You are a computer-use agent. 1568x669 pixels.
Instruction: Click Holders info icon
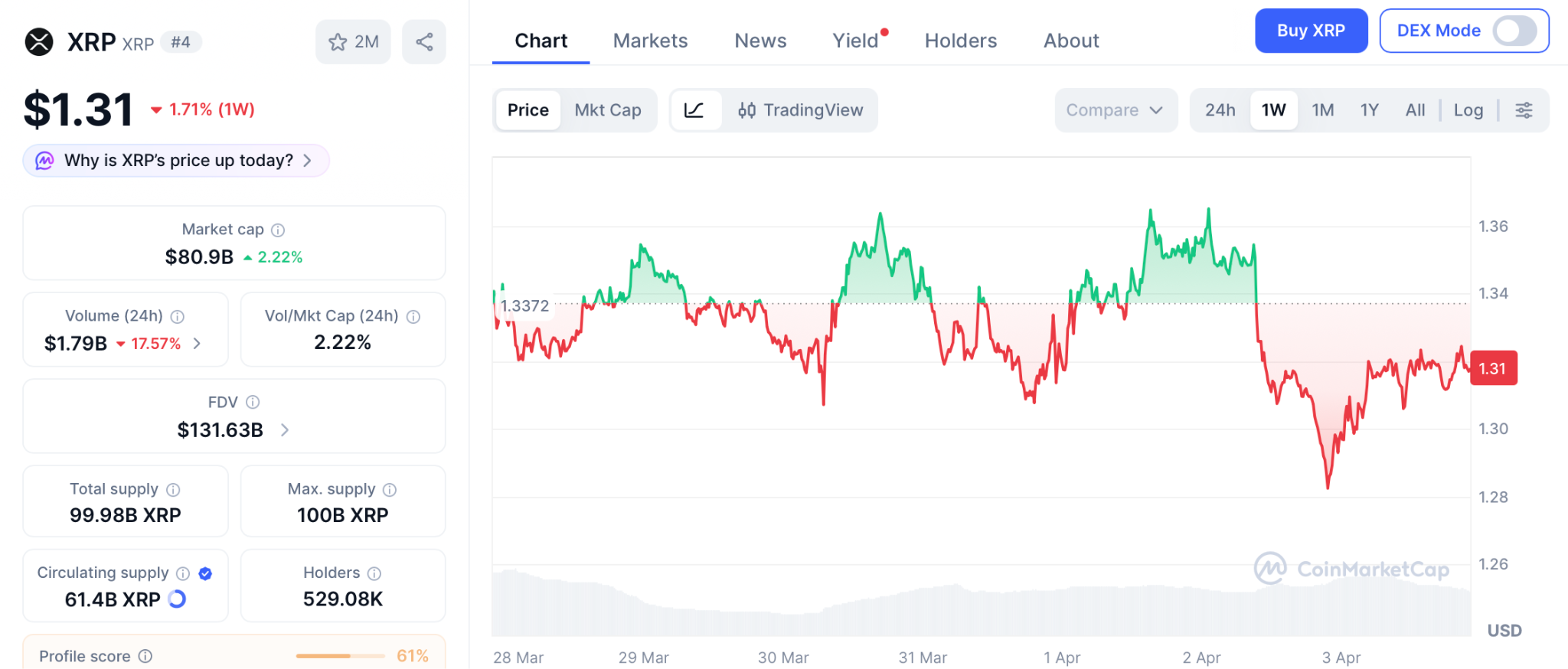[x=374, y=573]
